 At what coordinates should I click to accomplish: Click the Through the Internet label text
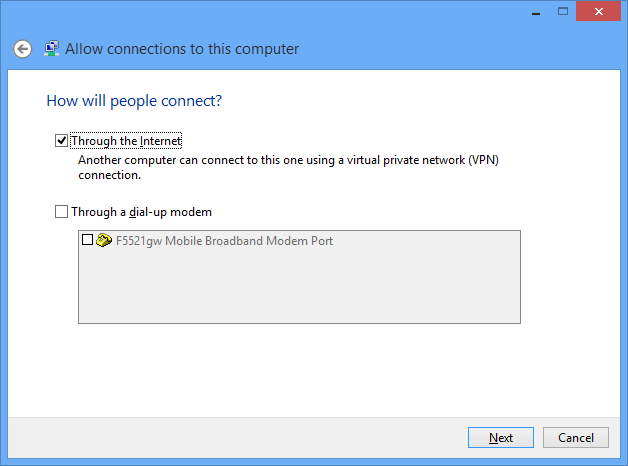pos(126,141)
